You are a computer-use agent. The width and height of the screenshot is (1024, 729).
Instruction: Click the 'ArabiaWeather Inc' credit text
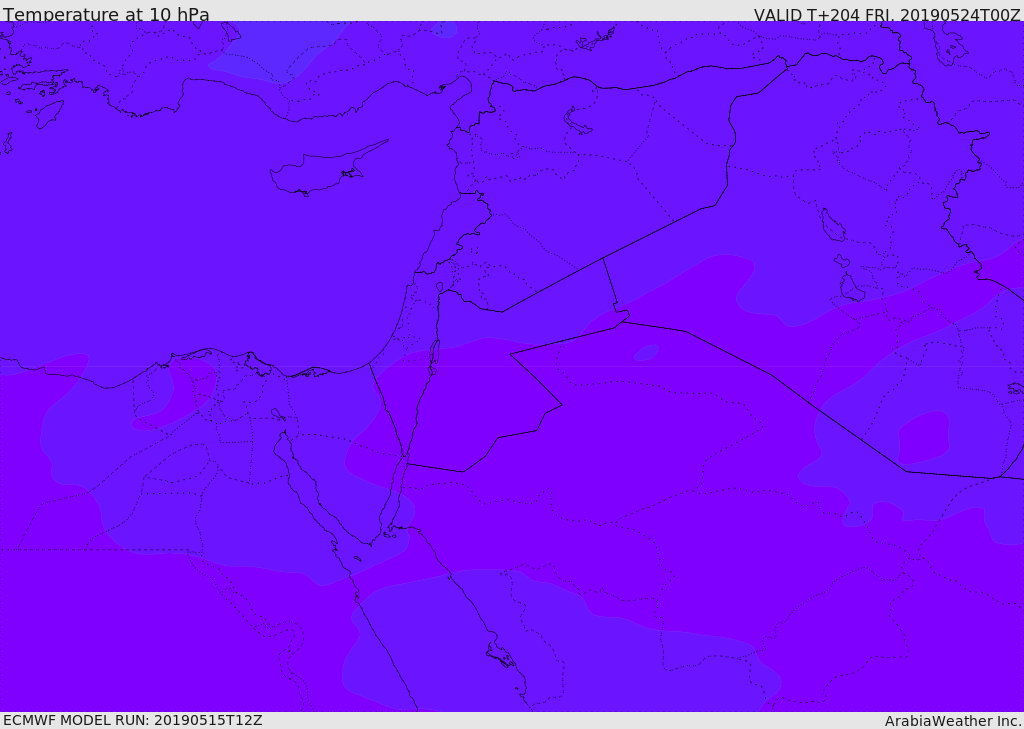pos(953,721)
